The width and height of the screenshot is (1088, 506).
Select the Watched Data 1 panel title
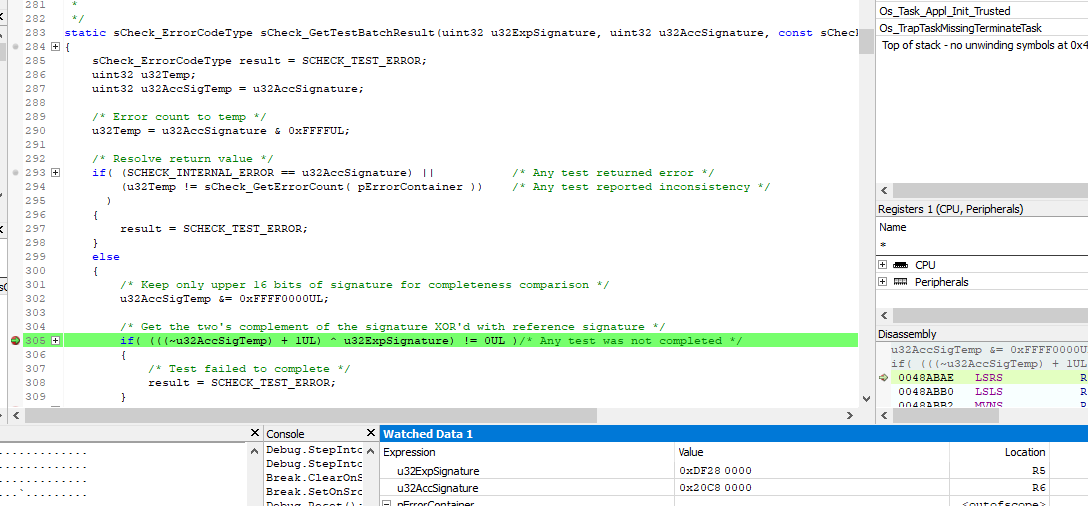pyautogui.click(x=428, y=434)
